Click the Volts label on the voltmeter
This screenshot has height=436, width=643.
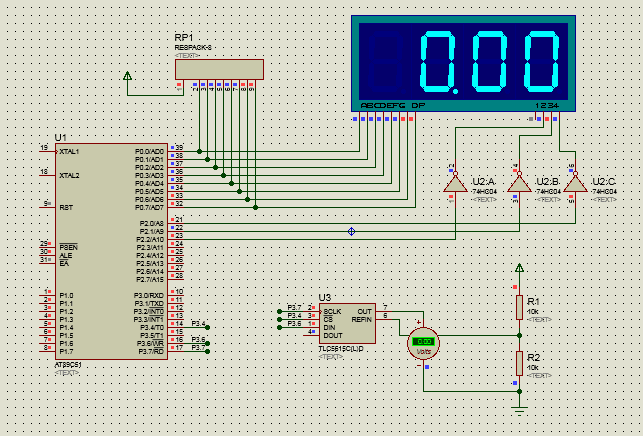pos(424,352)
